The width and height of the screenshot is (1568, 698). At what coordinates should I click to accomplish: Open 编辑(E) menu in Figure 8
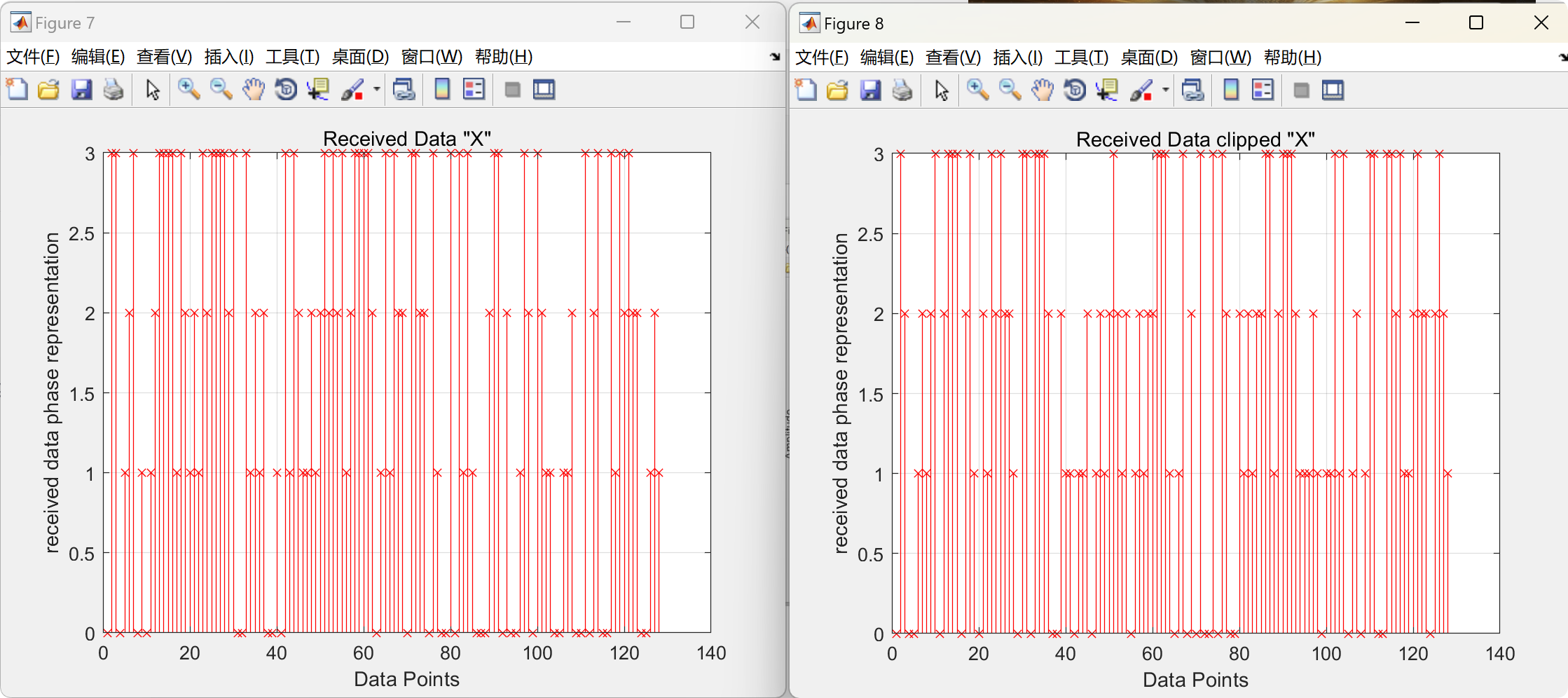coord(887,57)
